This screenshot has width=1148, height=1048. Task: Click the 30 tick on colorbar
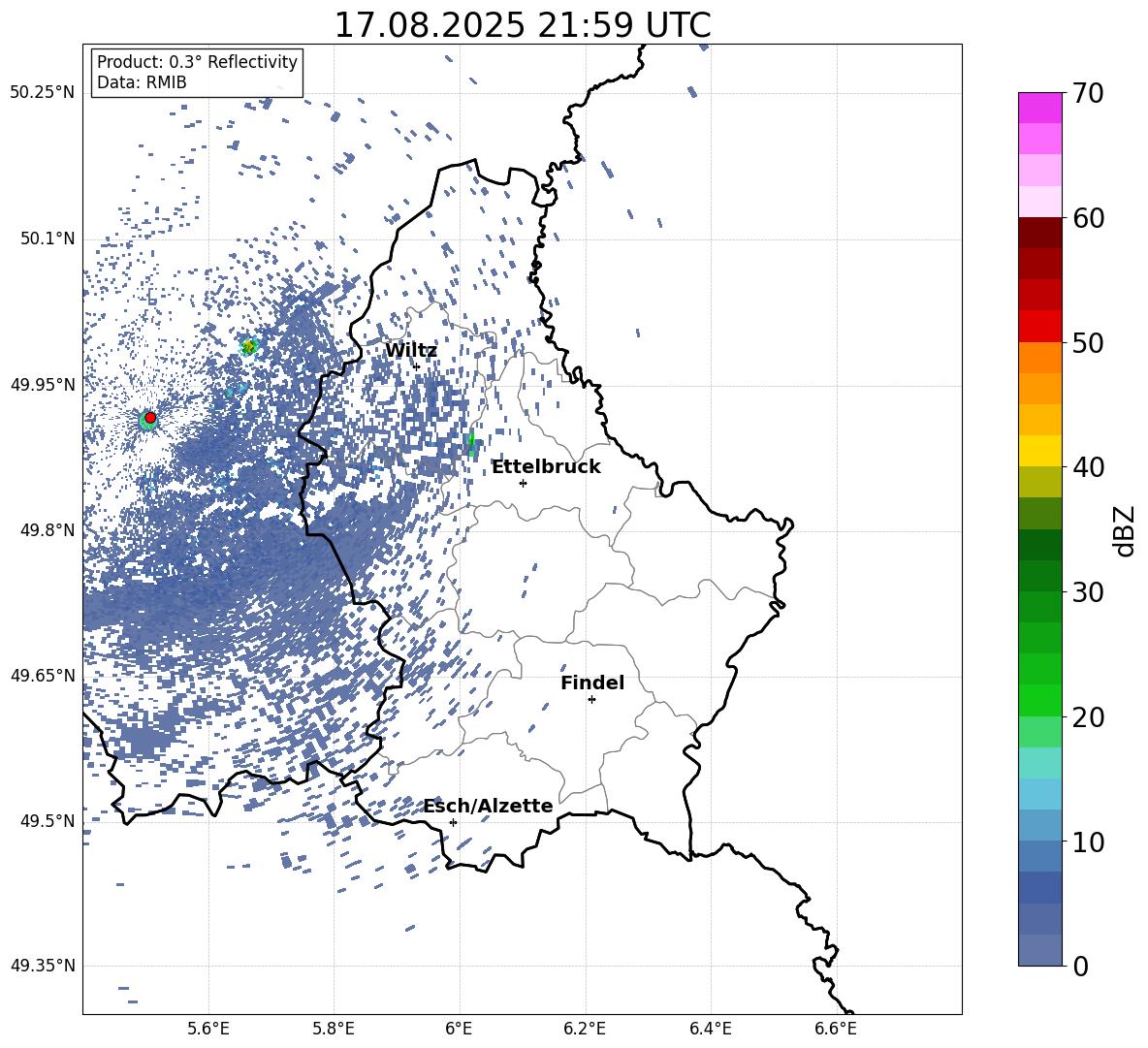click(x=1088, y=592)
